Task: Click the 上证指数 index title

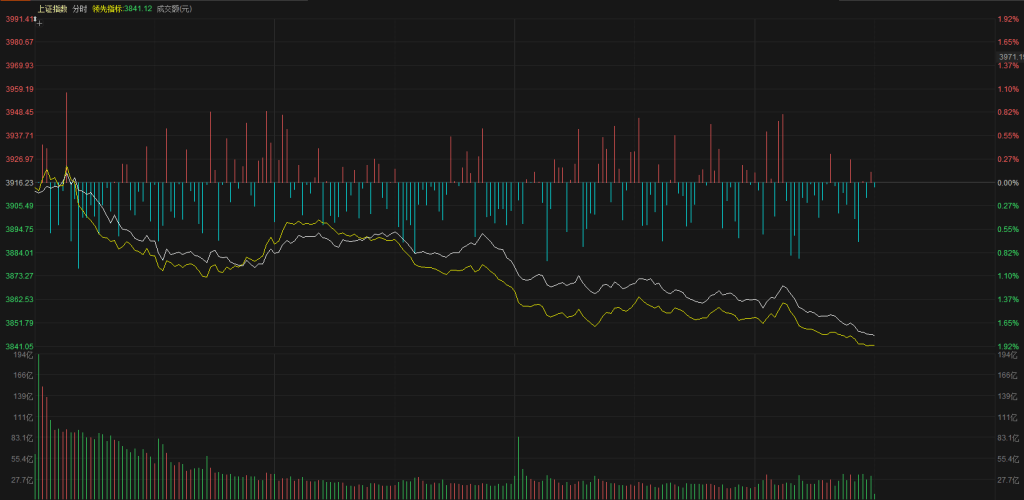Action: click(51, 9)
